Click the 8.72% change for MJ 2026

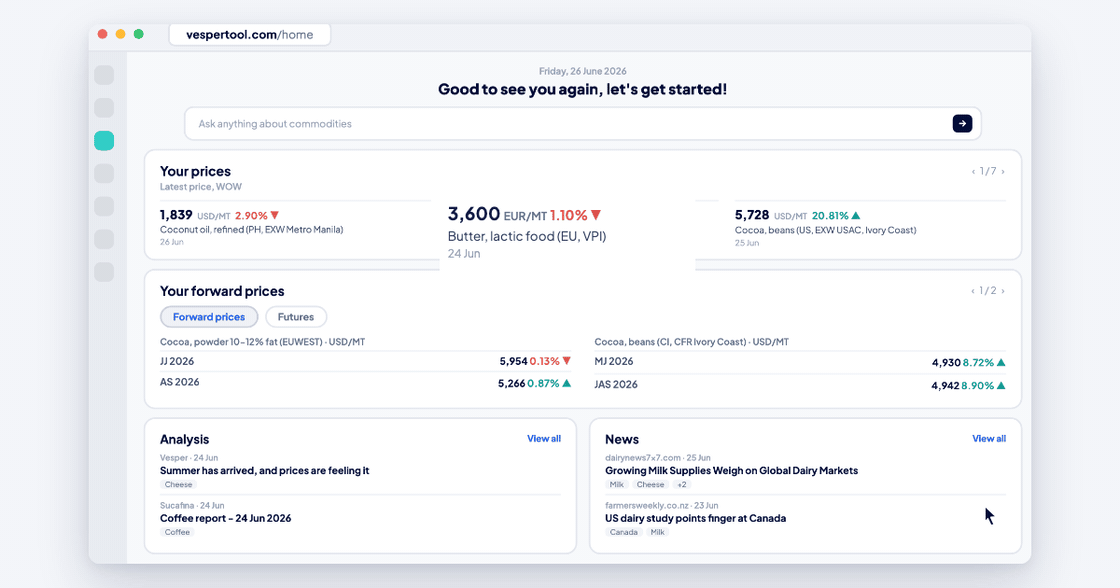click(984, 363)
